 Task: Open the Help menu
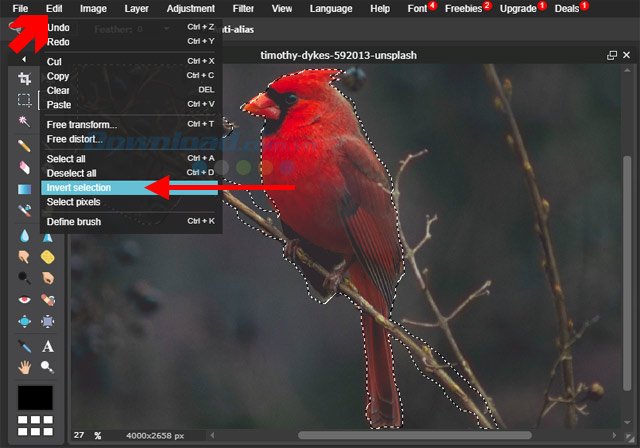[380, 9]
